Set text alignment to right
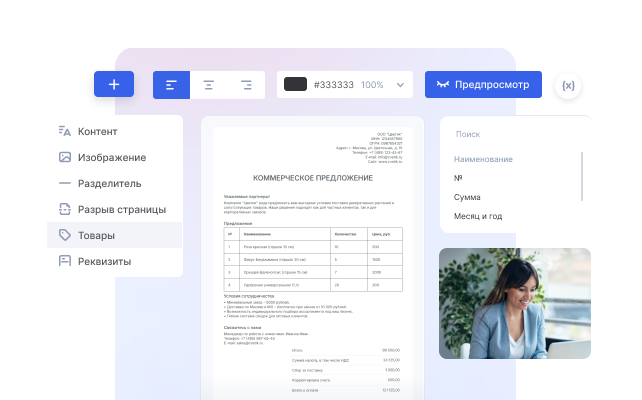642x400 pixels. pos(246,85)
